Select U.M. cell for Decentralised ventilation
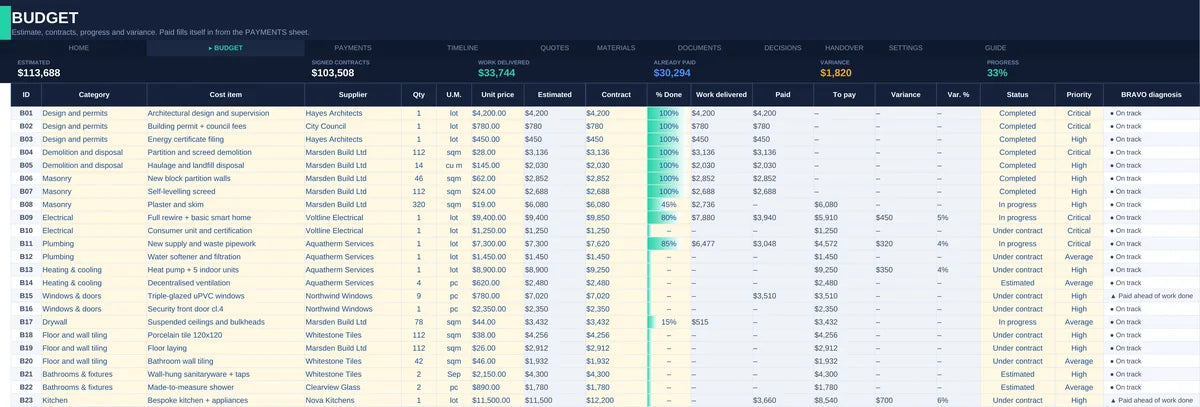 pyautogui.click(x=454, y=283)
